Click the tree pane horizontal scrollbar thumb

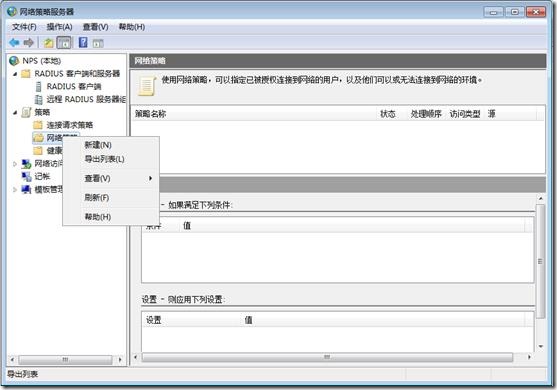pos(65,360)
